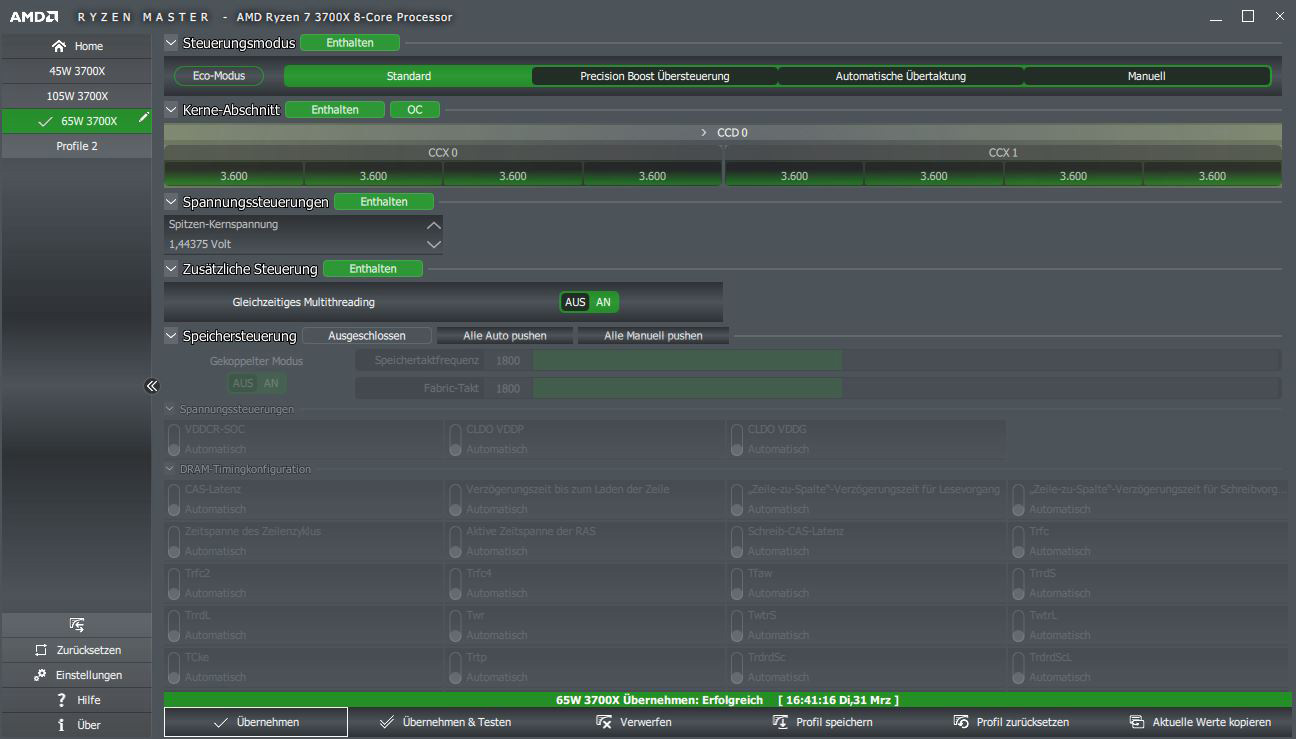Choose Standard control mode
The image size is (1296, 739).
click(408, 76)
